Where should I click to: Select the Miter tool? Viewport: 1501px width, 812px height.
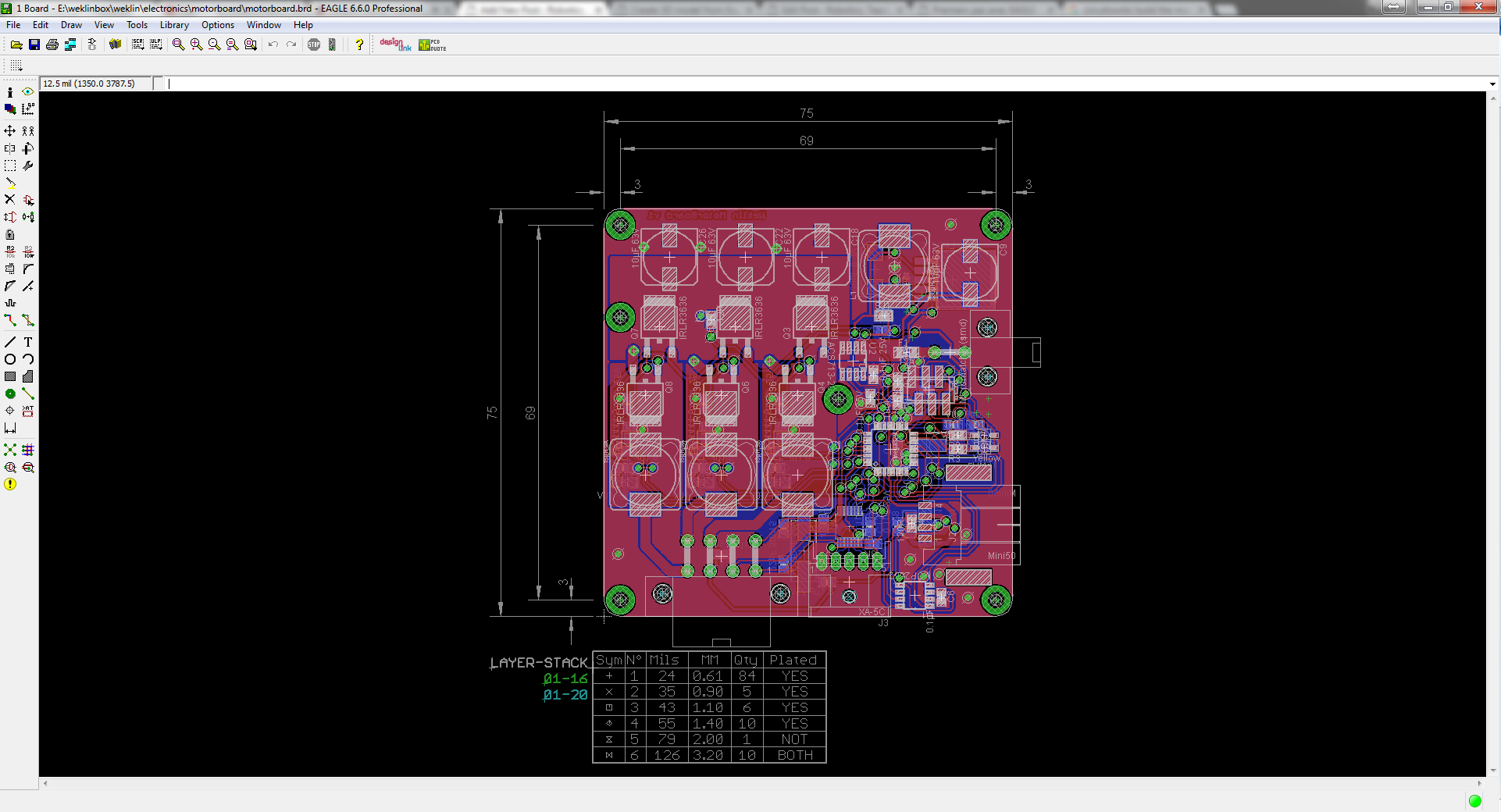coord(28,269)
